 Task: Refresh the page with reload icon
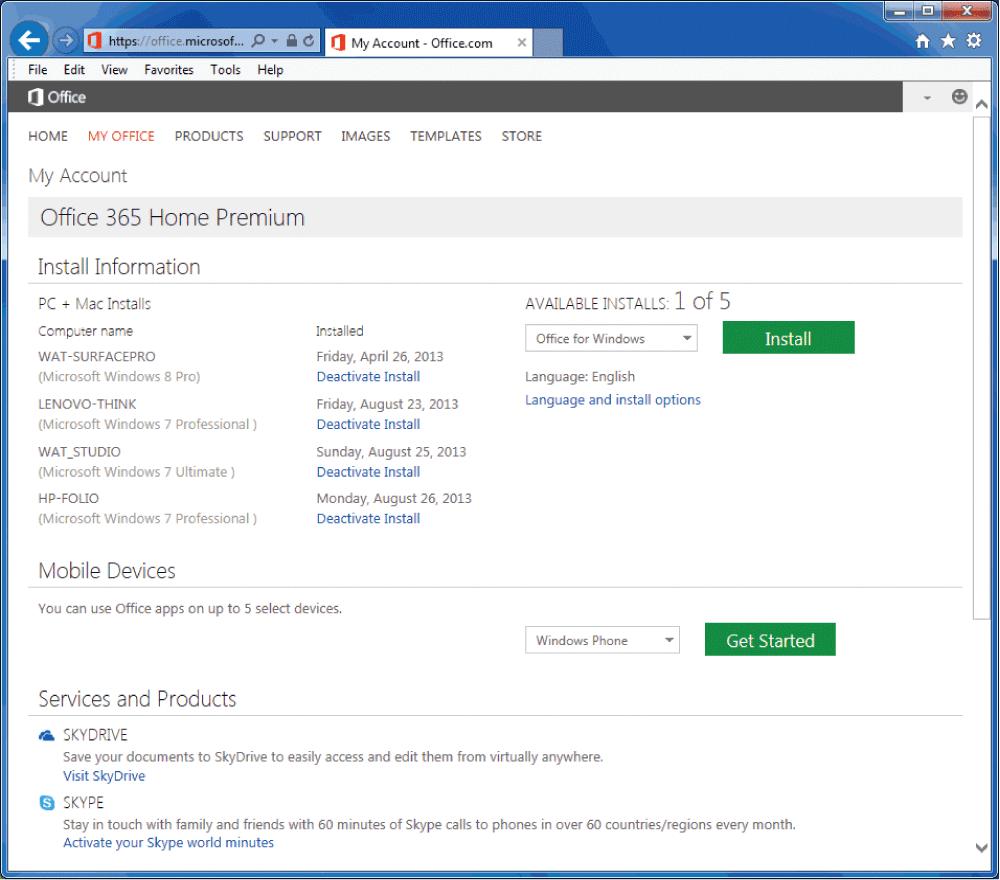pyautogui.click(x=309, y=41)
